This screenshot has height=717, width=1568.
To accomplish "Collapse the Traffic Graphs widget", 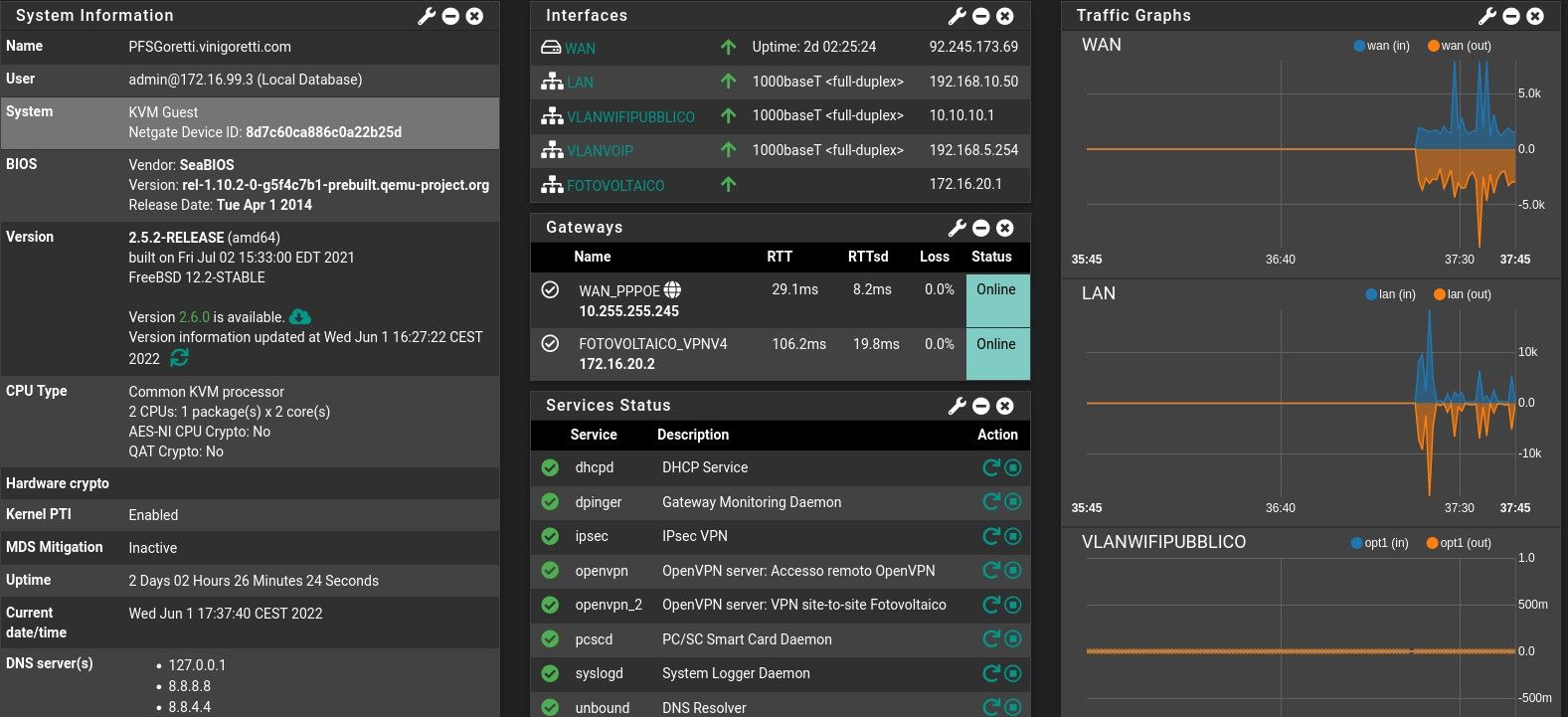I will (x=1511, y=16).
